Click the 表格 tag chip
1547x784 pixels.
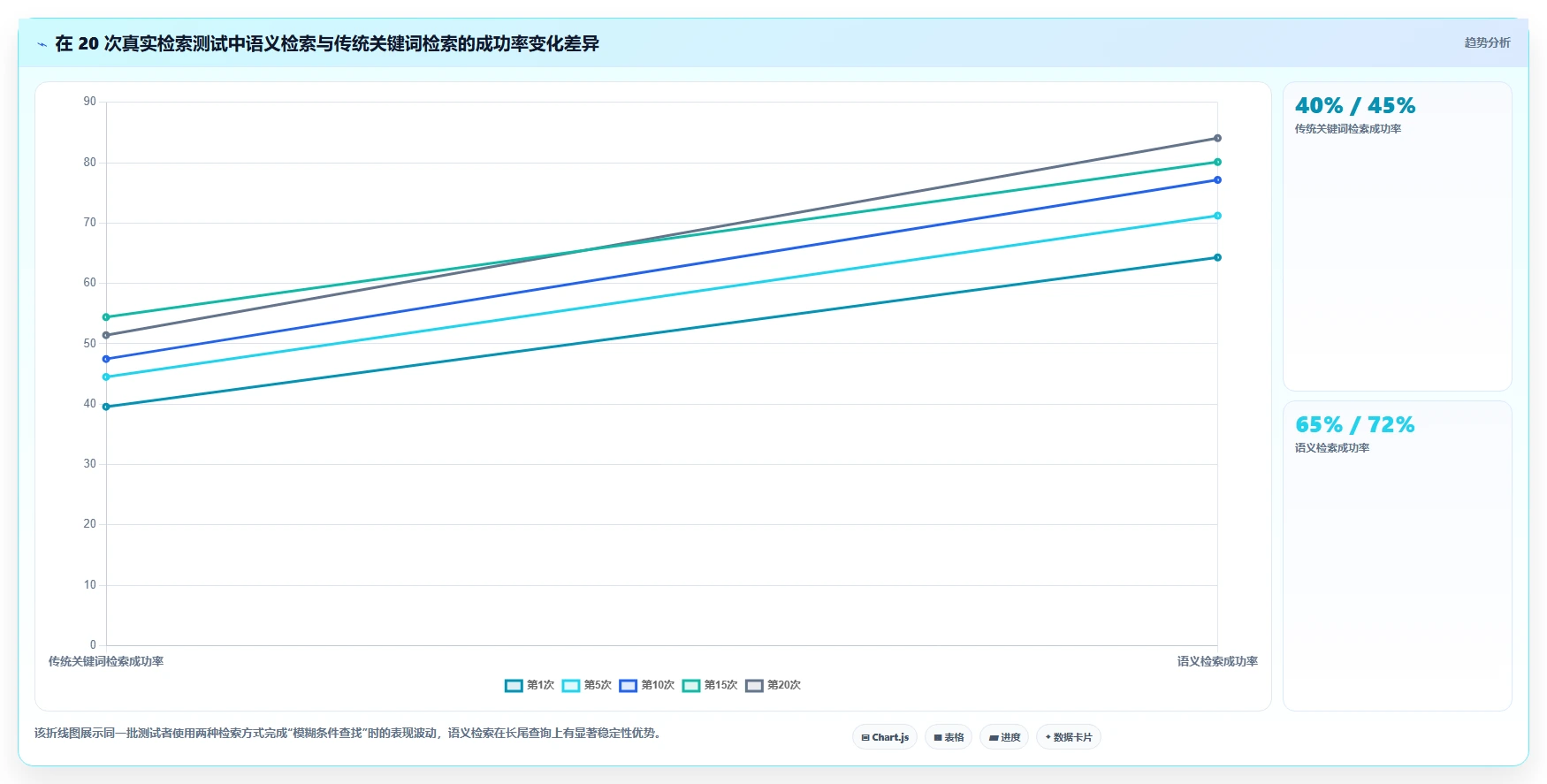pos(949,737)
